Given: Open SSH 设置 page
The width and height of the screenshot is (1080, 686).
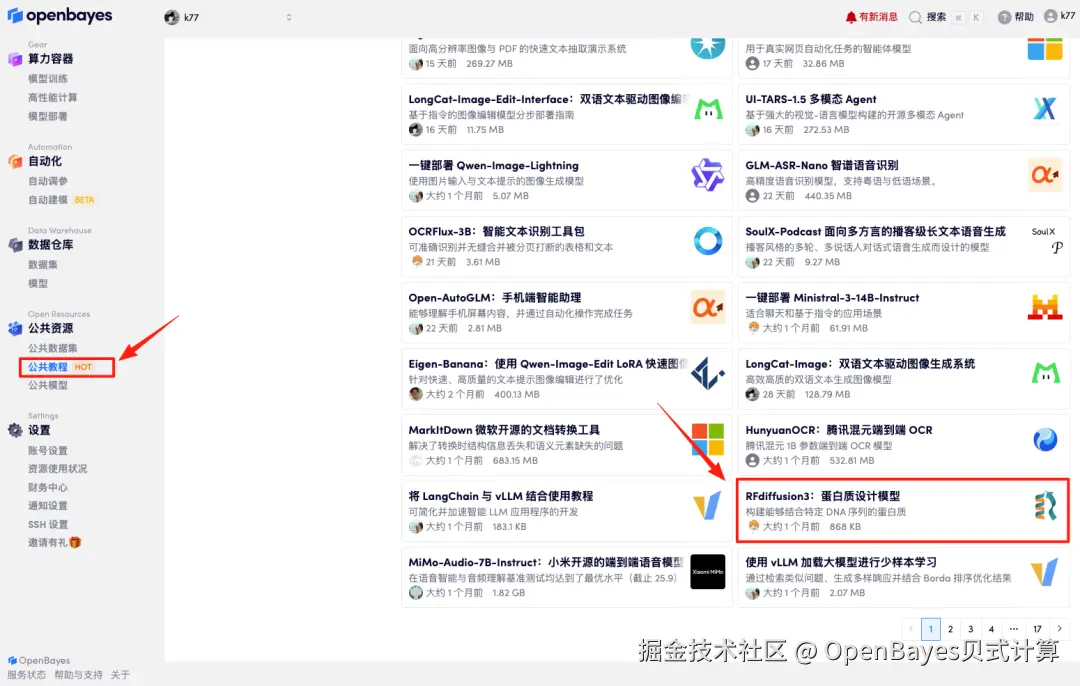Looking at the screenshot, I should (48, 524).
